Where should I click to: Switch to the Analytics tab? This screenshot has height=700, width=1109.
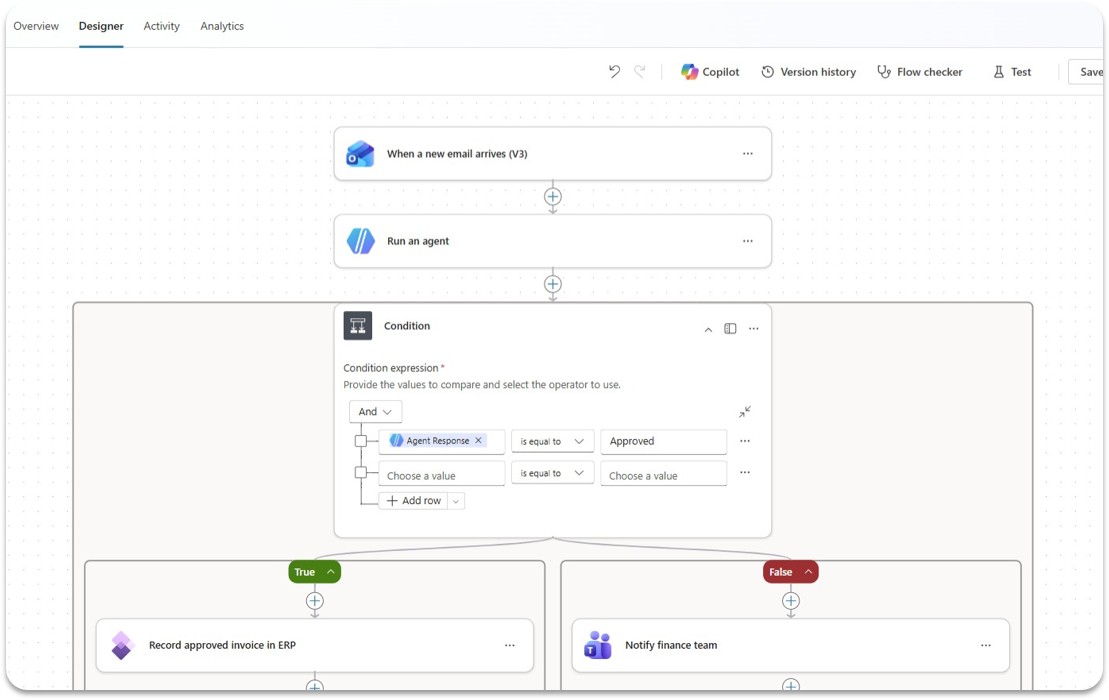coord(222,26)
